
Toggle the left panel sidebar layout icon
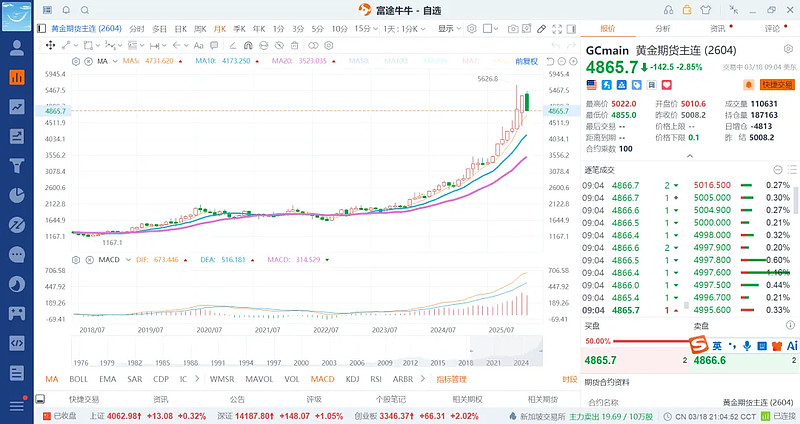(42, 29)
